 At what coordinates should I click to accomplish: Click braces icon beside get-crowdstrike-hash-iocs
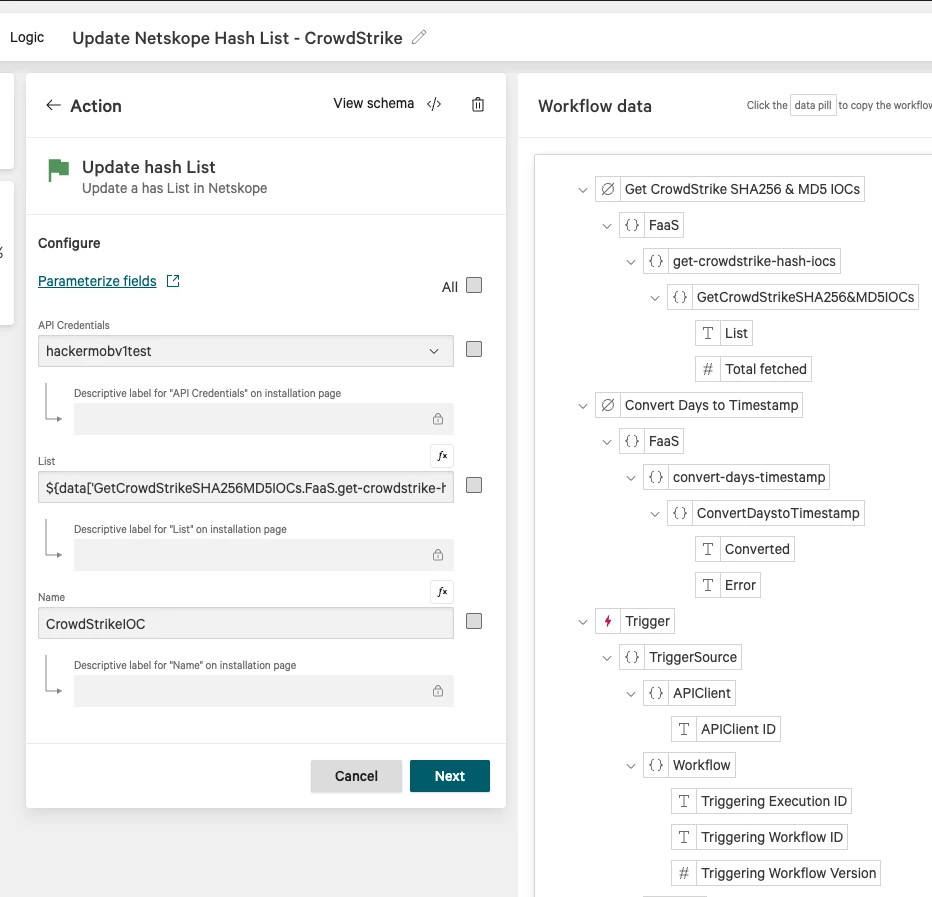point(656,261)
